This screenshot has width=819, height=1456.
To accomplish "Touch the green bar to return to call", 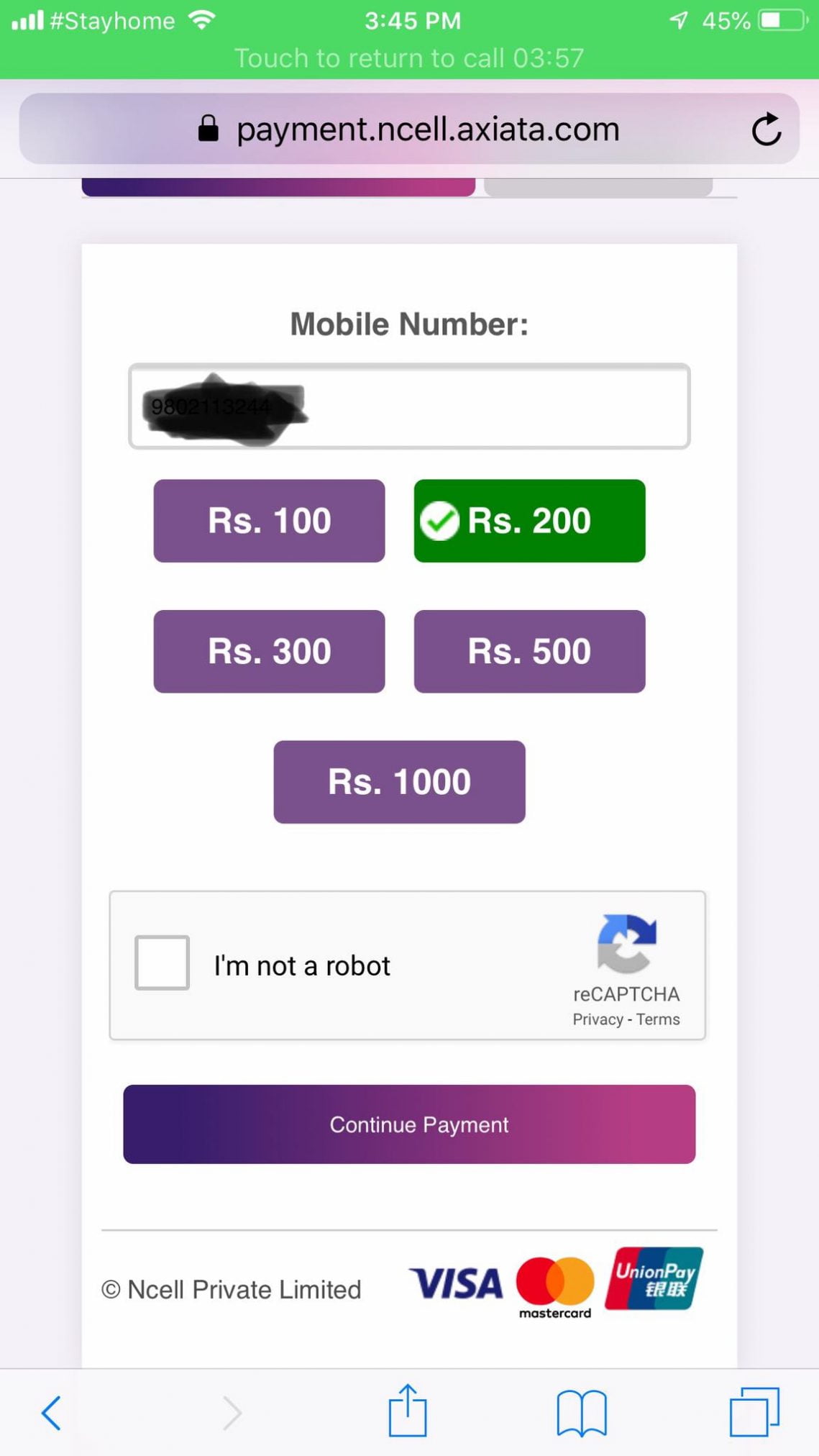I will click(409, 58).
